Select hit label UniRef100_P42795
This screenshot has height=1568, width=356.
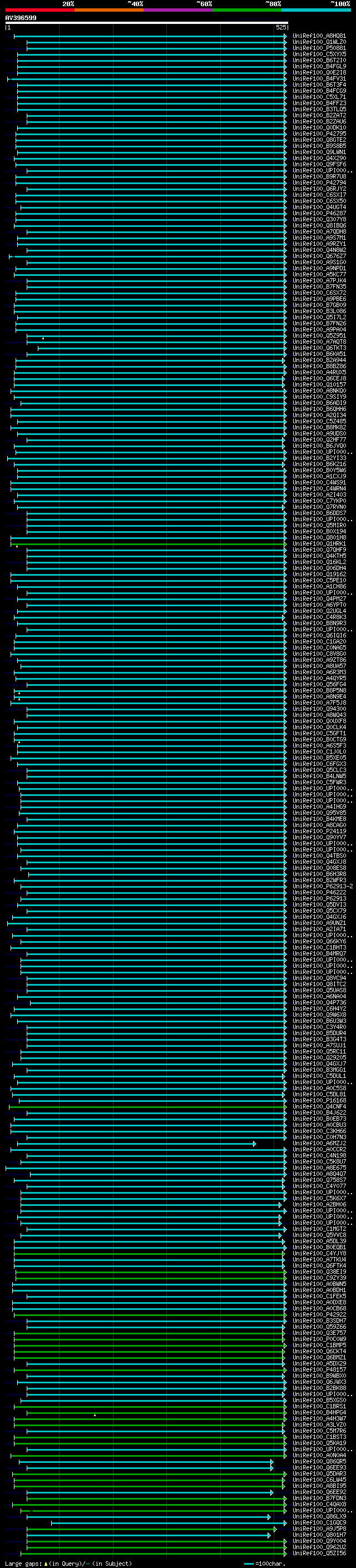319,133
